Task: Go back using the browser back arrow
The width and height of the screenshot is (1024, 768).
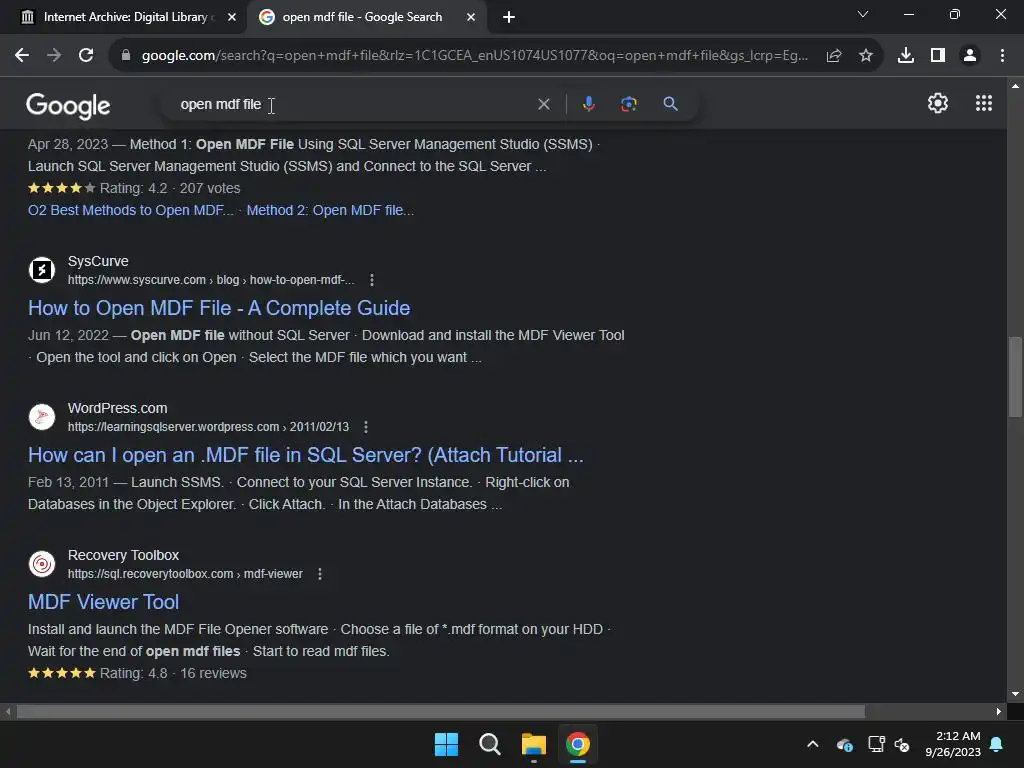Action: coord(22,56)
